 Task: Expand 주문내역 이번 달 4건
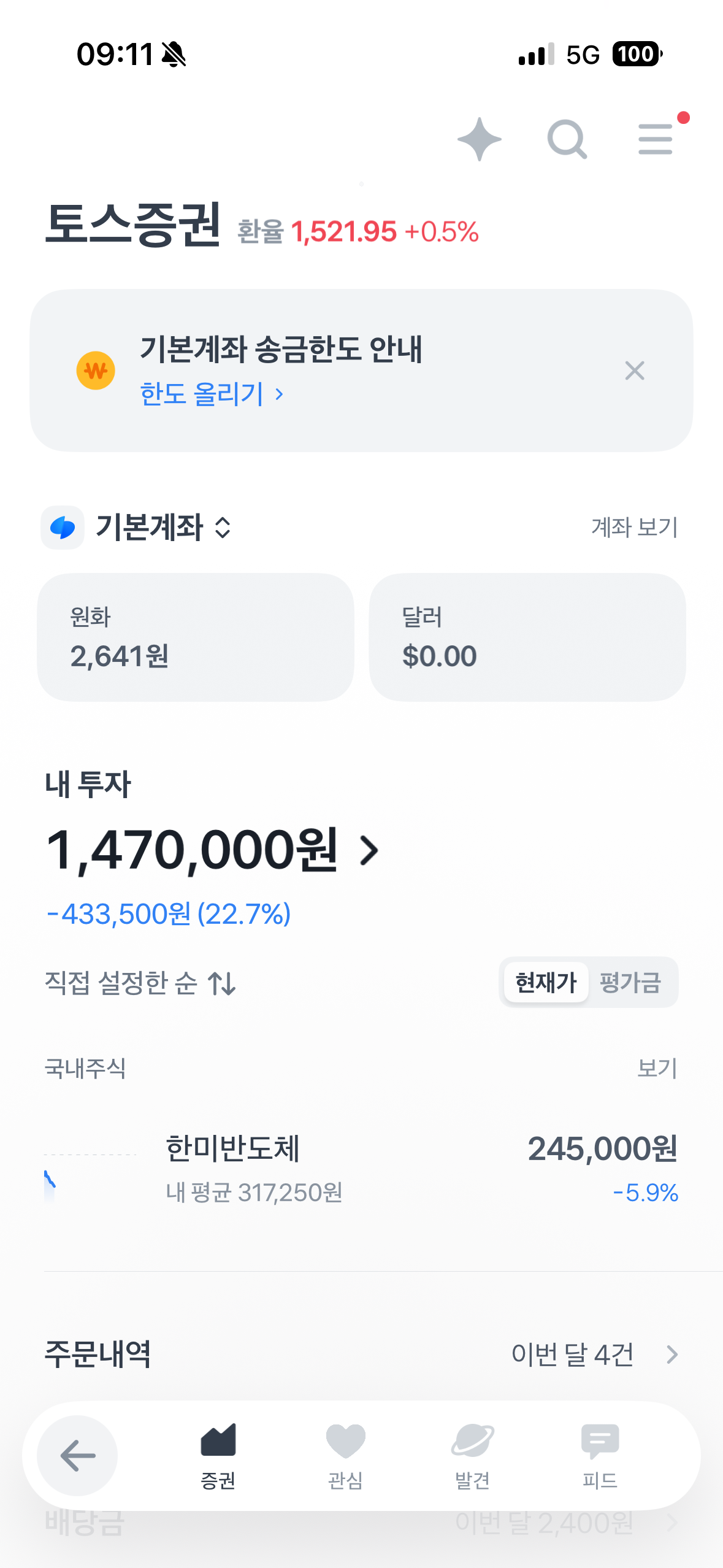[594, 1354]
